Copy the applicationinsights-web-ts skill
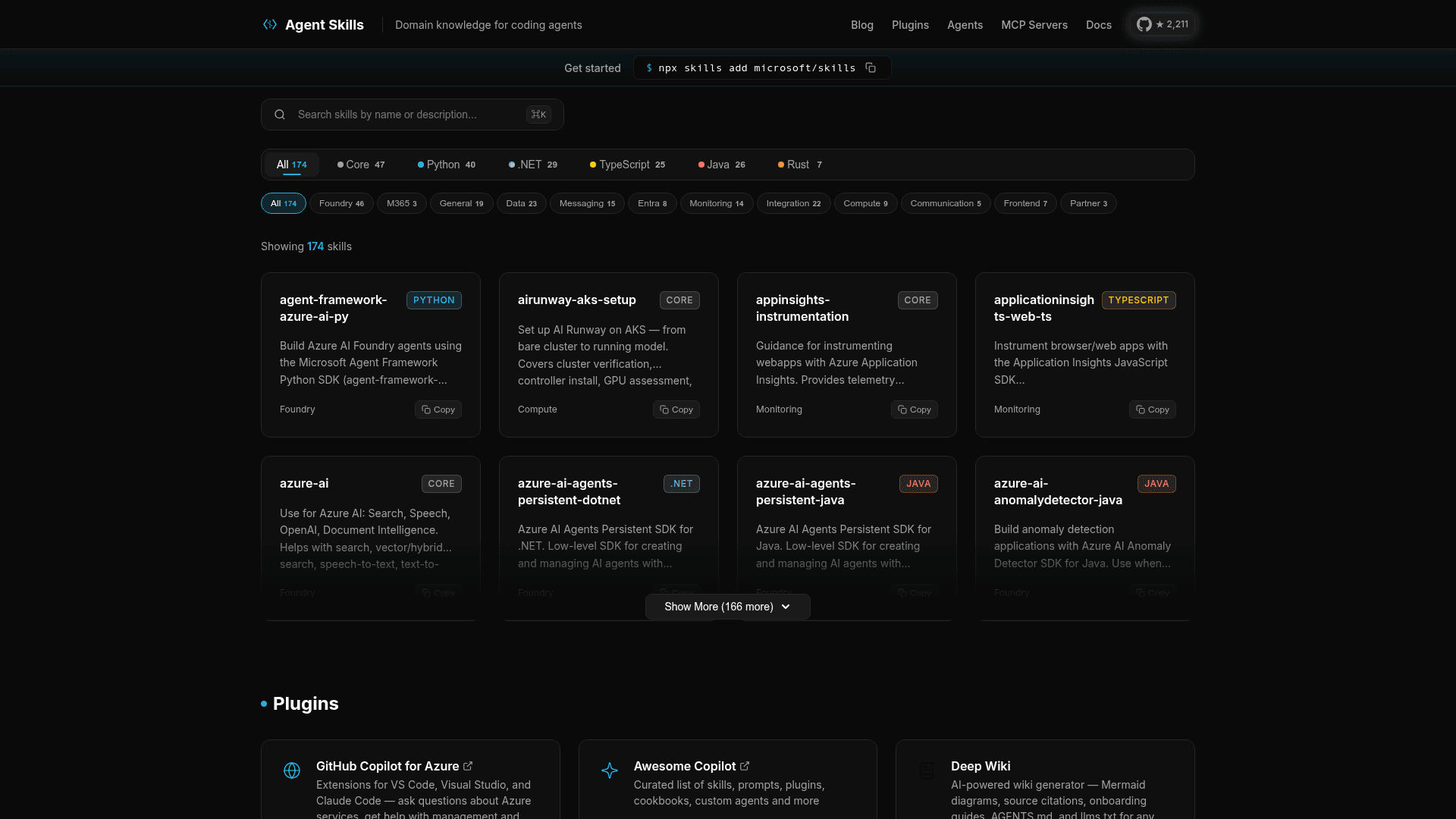Screen dimensions: 1456x819 click(x=1153, y=409)
